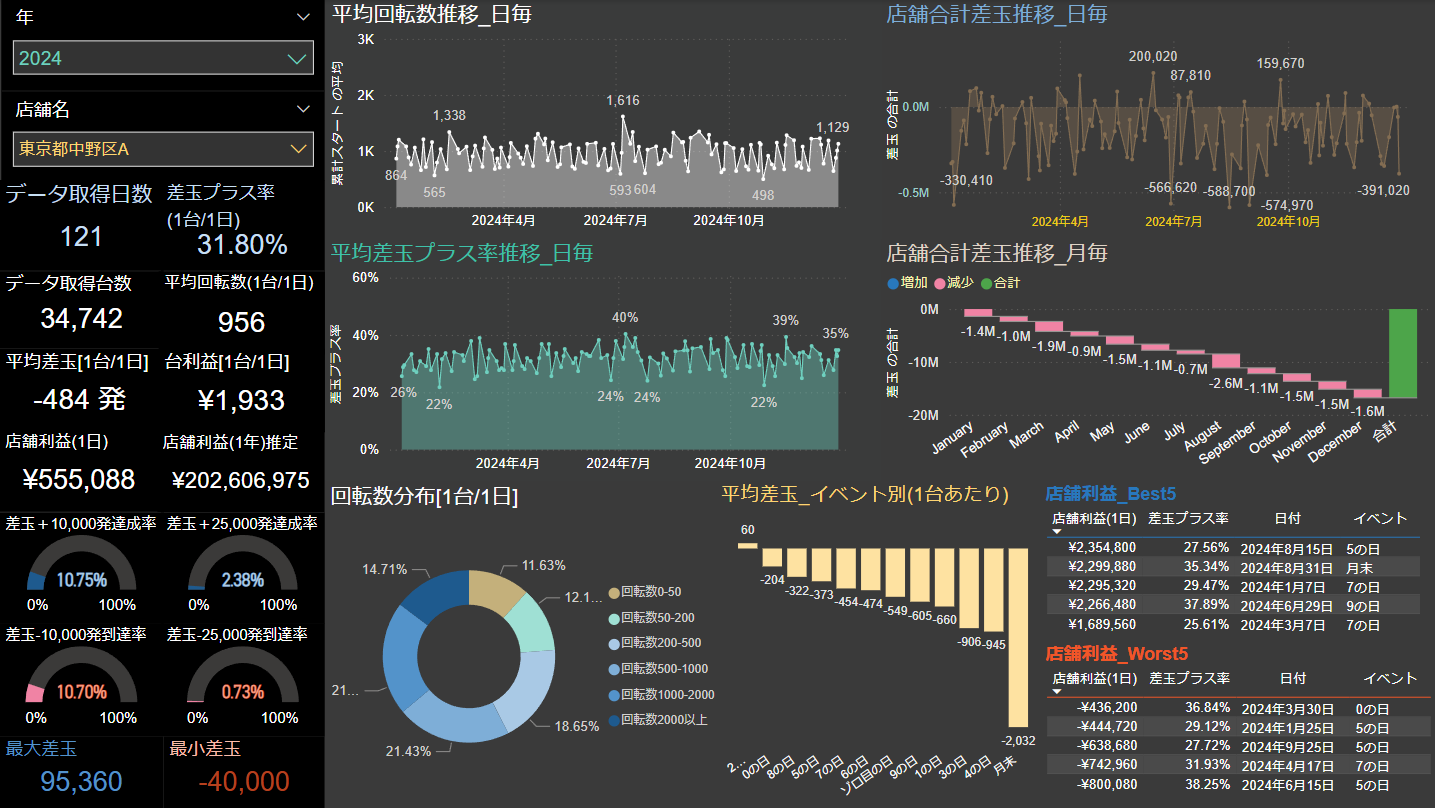Click the sort arrow under Best5 店舗利益(1日)

[x=1057, y=532]
